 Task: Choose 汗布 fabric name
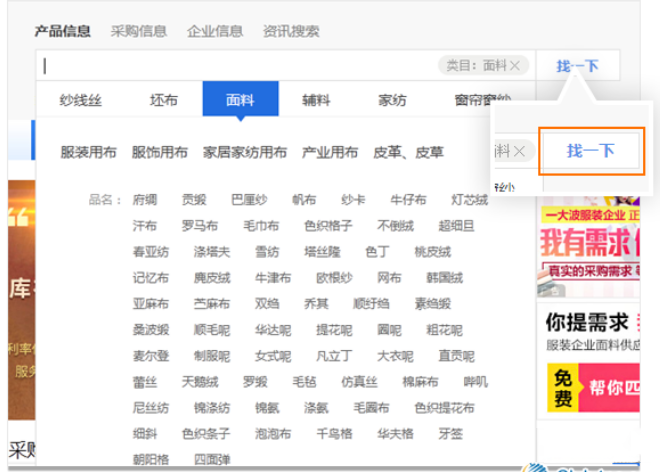point(145,226)
